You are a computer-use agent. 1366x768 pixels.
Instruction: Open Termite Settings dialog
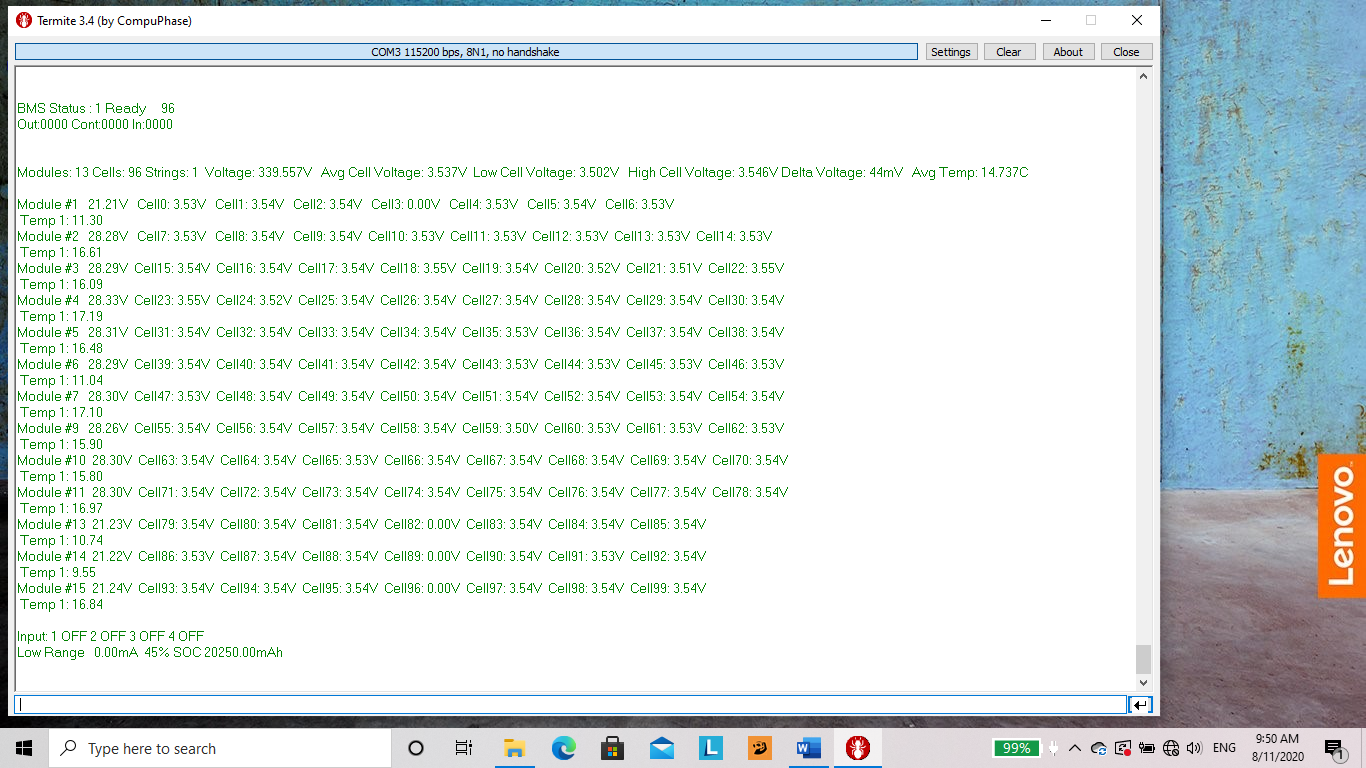(950, 52)
